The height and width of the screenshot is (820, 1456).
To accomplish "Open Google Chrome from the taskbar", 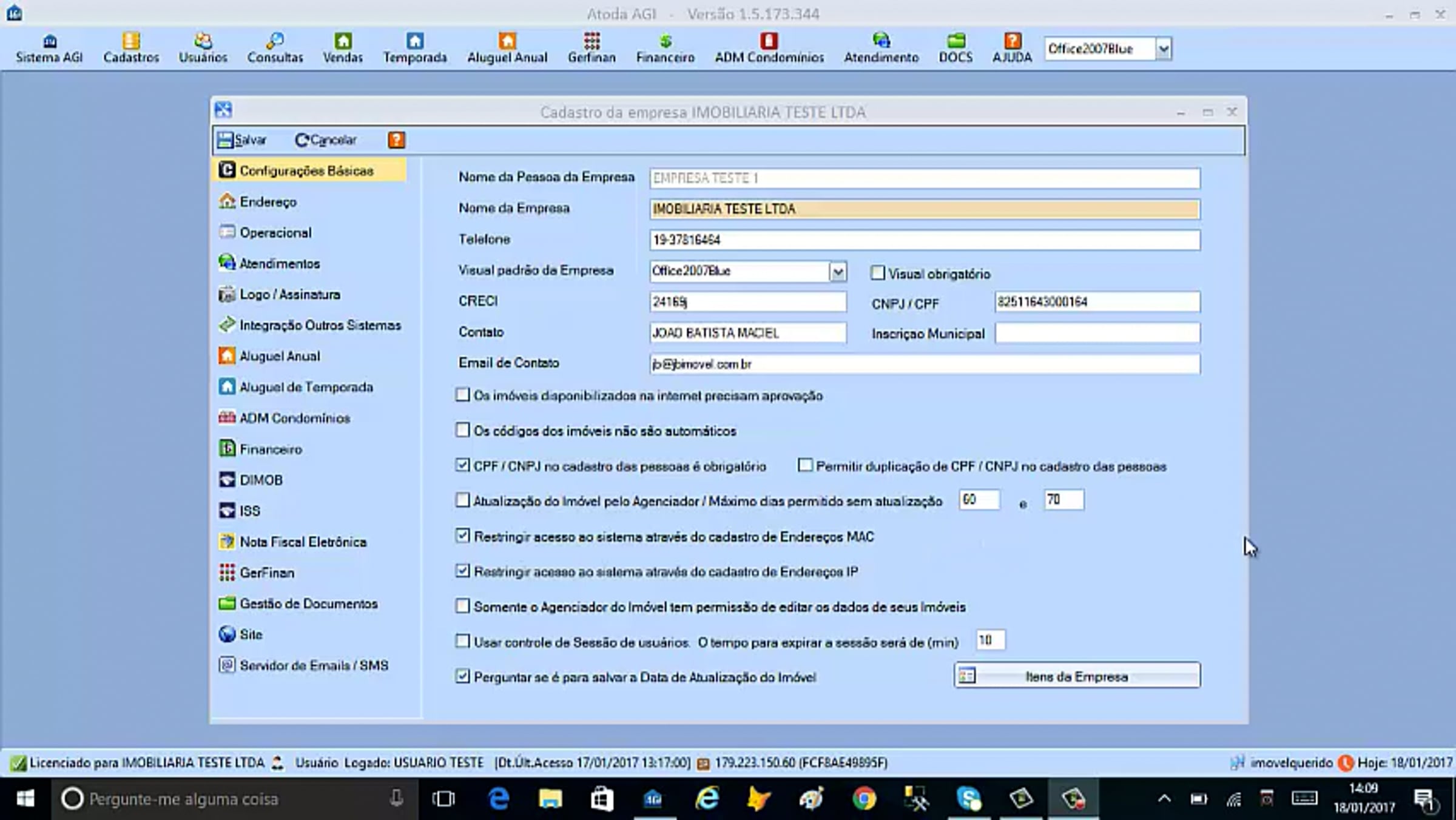I will 864,799.
